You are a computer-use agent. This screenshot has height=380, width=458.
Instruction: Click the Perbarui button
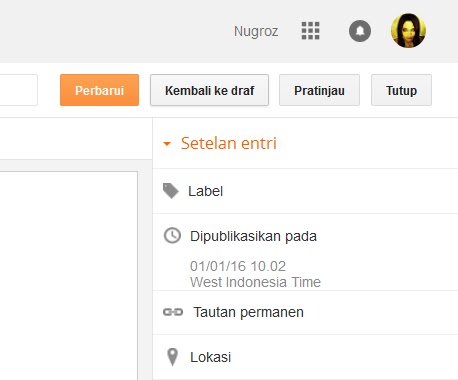[x=99, y=90]
